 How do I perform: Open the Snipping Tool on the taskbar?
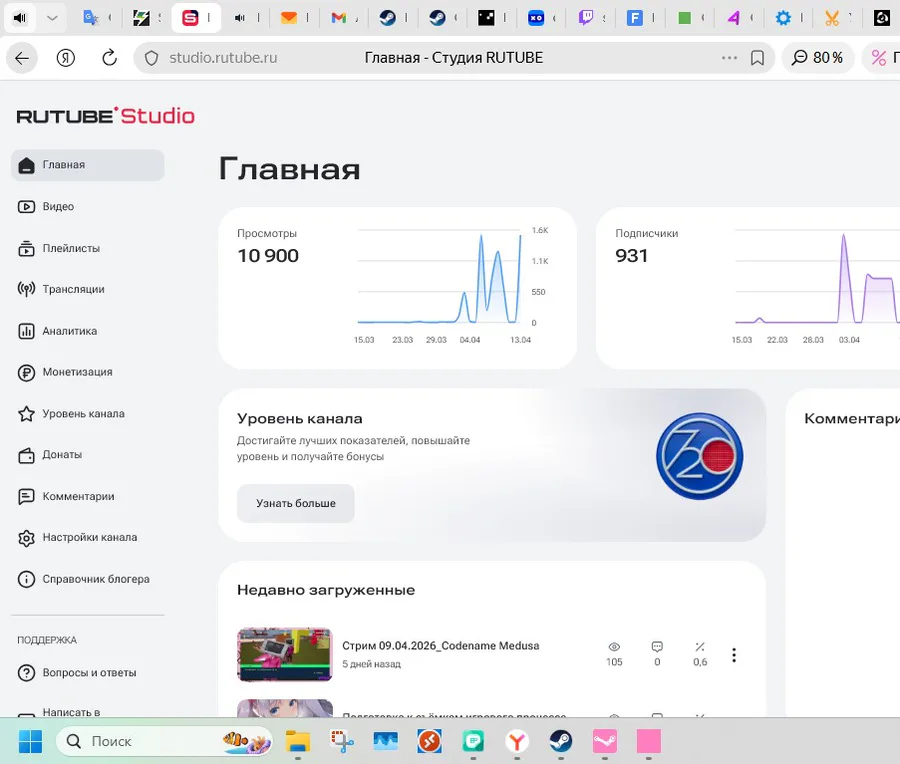(x=342, y=742)
